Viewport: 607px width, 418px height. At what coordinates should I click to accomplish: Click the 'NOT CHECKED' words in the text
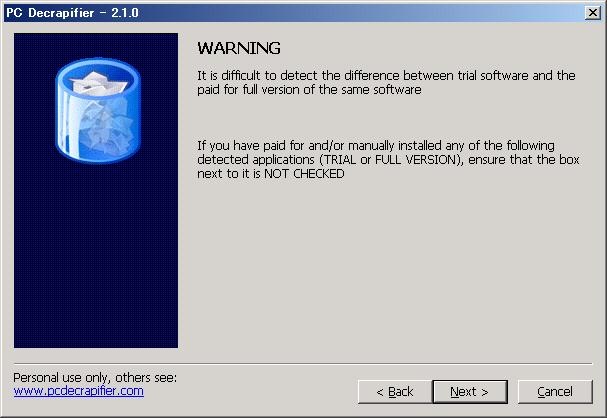304,174
